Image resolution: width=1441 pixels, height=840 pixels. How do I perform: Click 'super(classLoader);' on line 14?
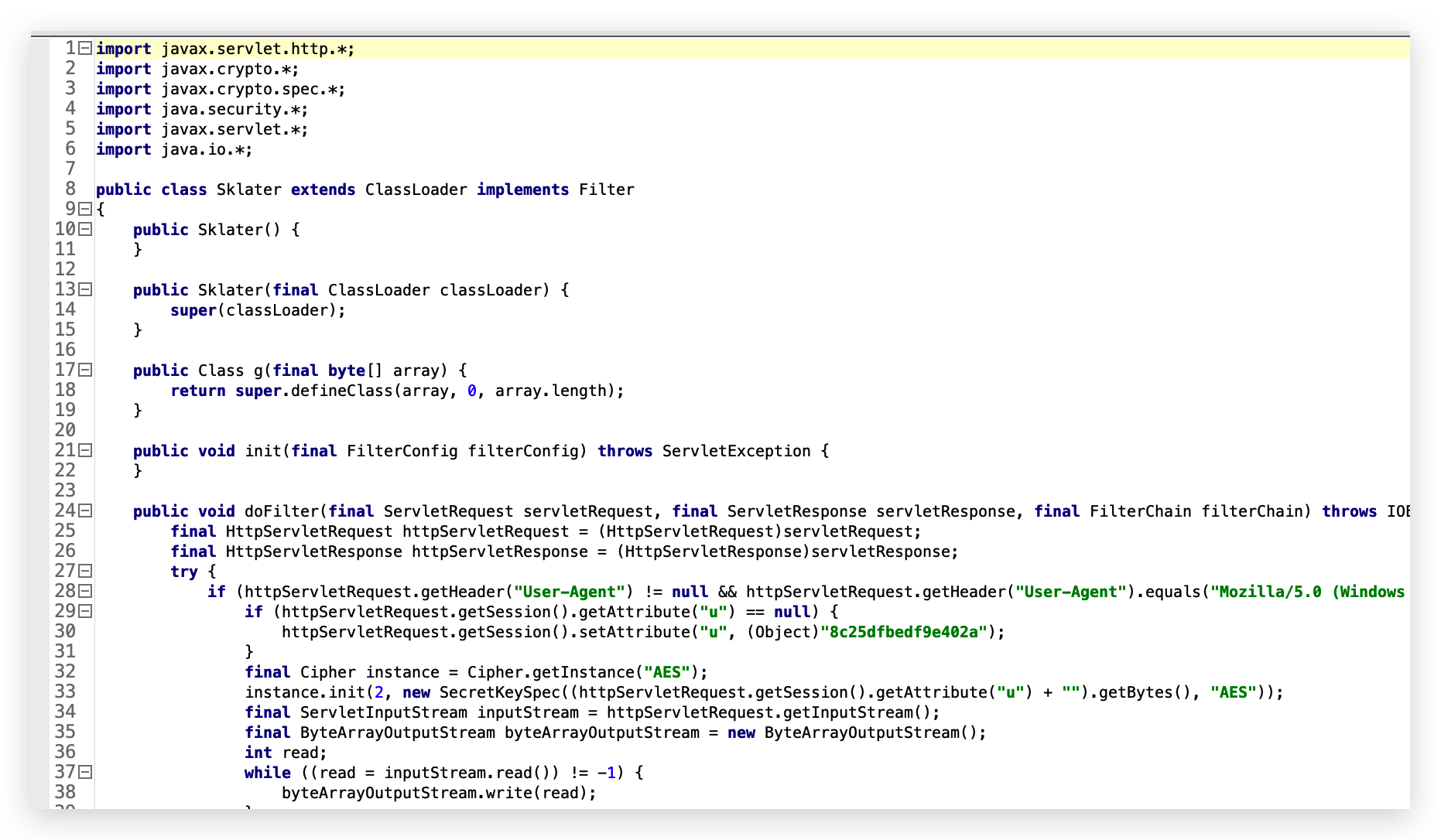[x=258, y=310]
